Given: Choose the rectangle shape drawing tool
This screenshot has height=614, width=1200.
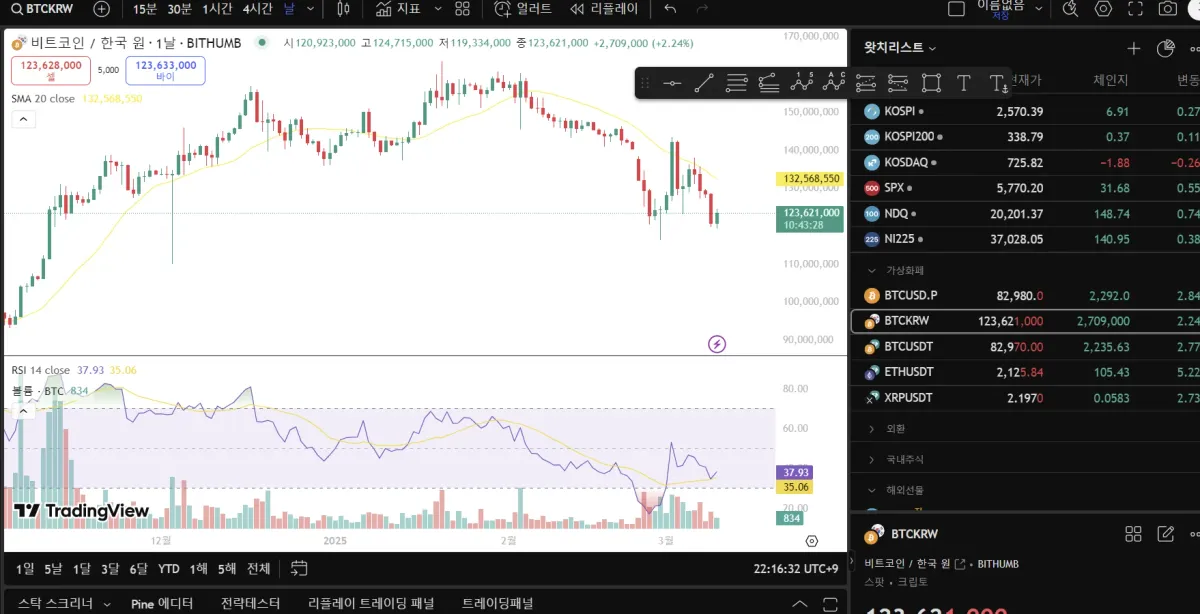Looking at the screenshot, I should coord(931,83).
